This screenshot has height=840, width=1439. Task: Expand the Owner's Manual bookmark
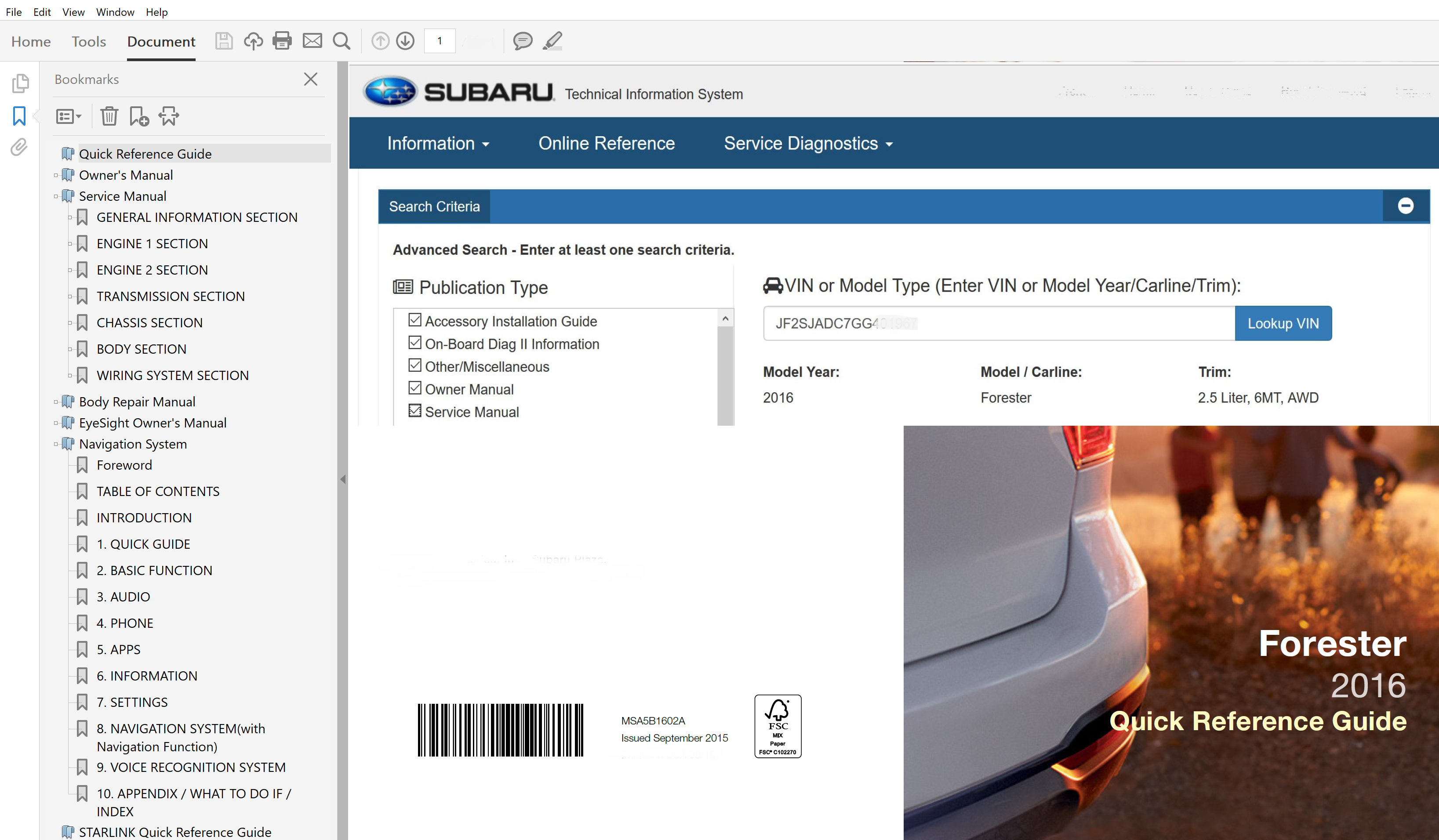pos(56,175)
